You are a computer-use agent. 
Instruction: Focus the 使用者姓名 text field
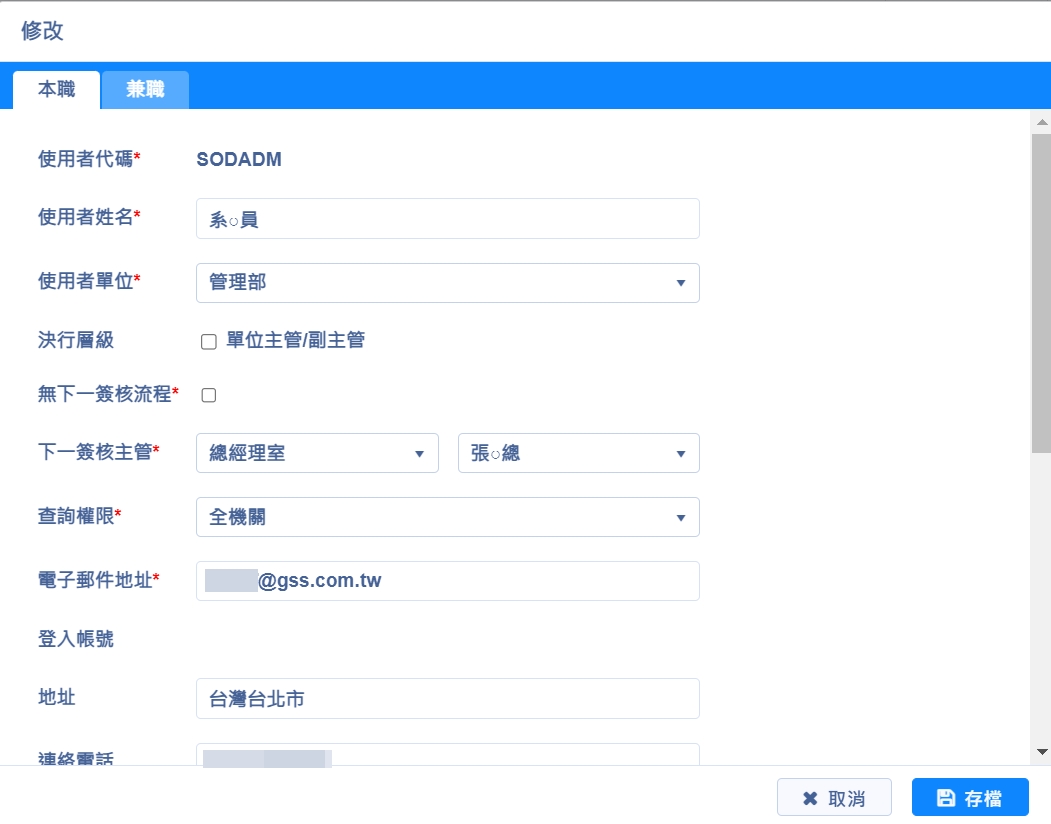pyautogui.click(x=447, y=219)
